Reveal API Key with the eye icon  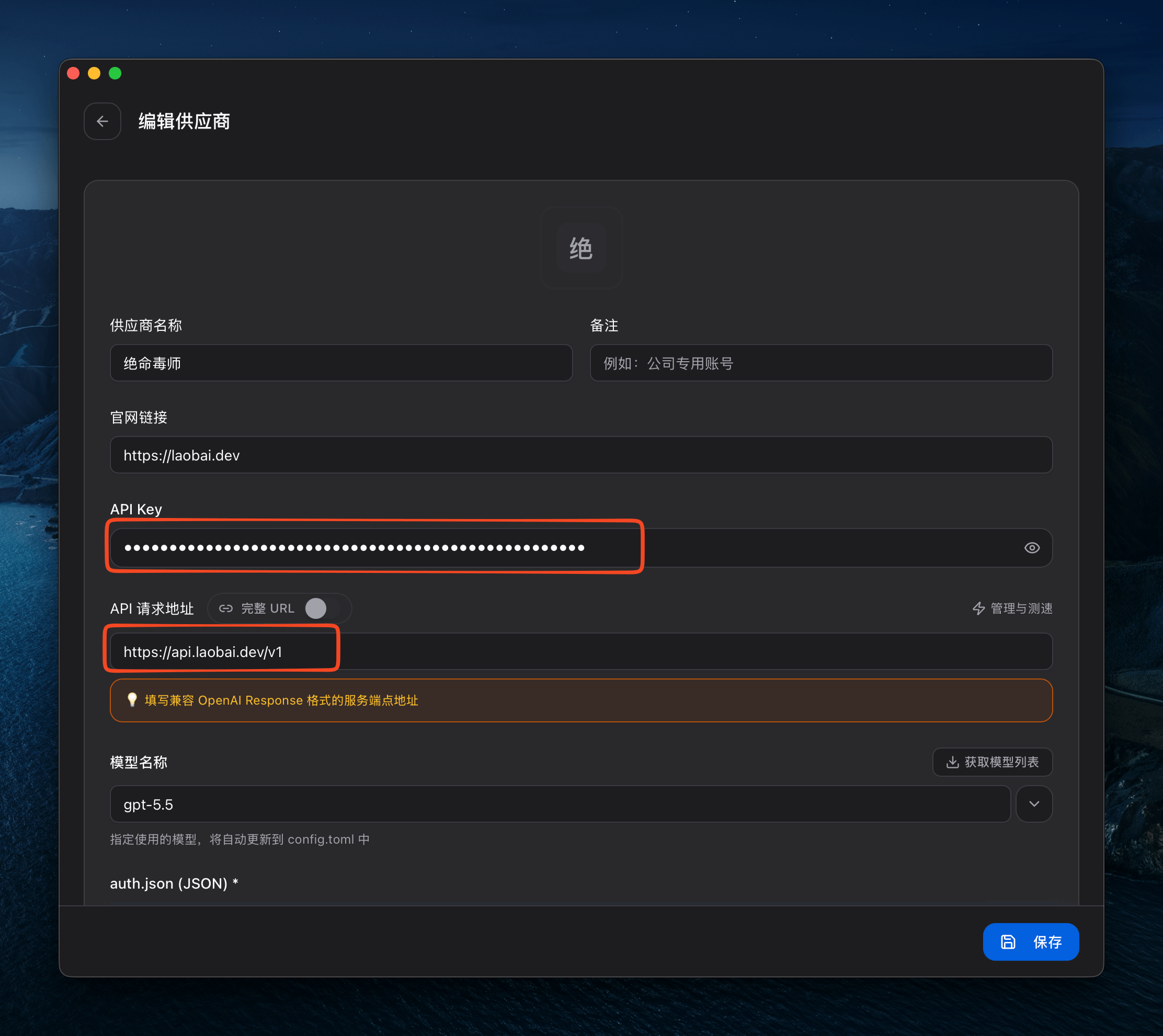[x=1031, y=548]
